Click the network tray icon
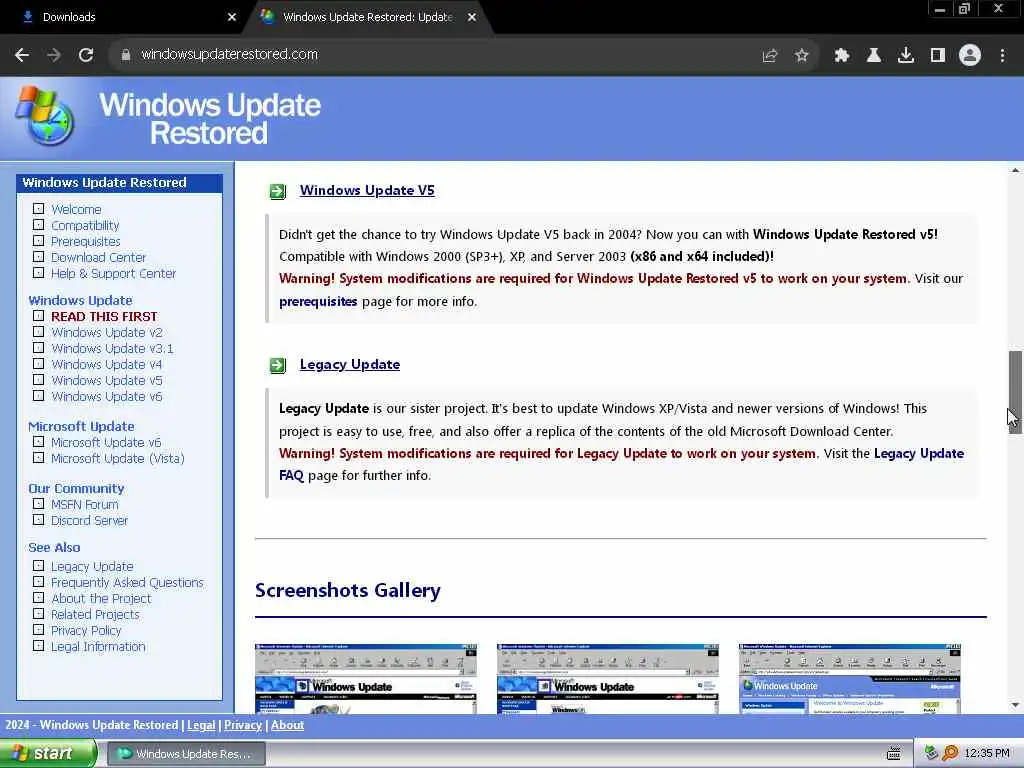The width and height of the screenshot is (1024, 768). [931, 754]
